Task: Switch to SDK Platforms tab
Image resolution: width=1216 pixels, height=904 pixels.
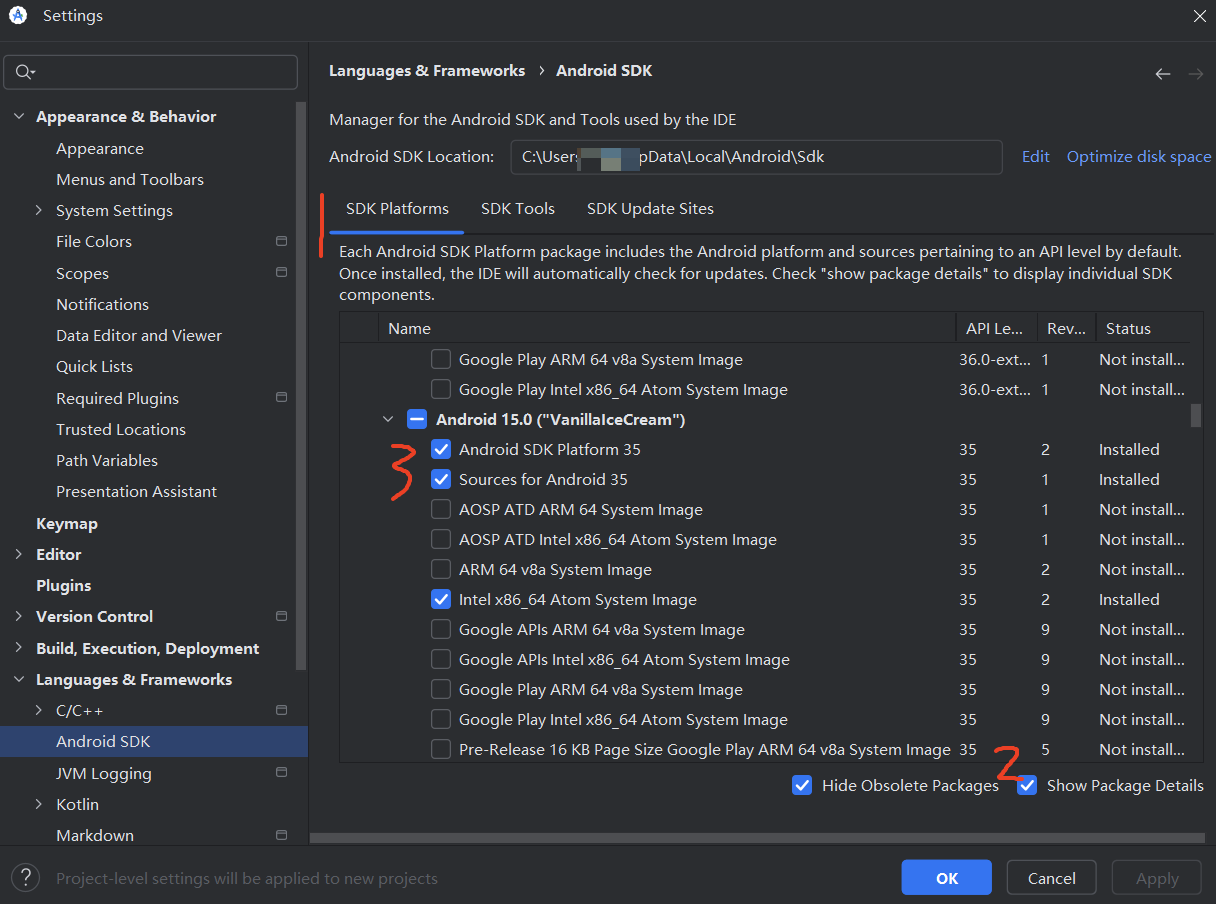Action: tap(397, 209)
